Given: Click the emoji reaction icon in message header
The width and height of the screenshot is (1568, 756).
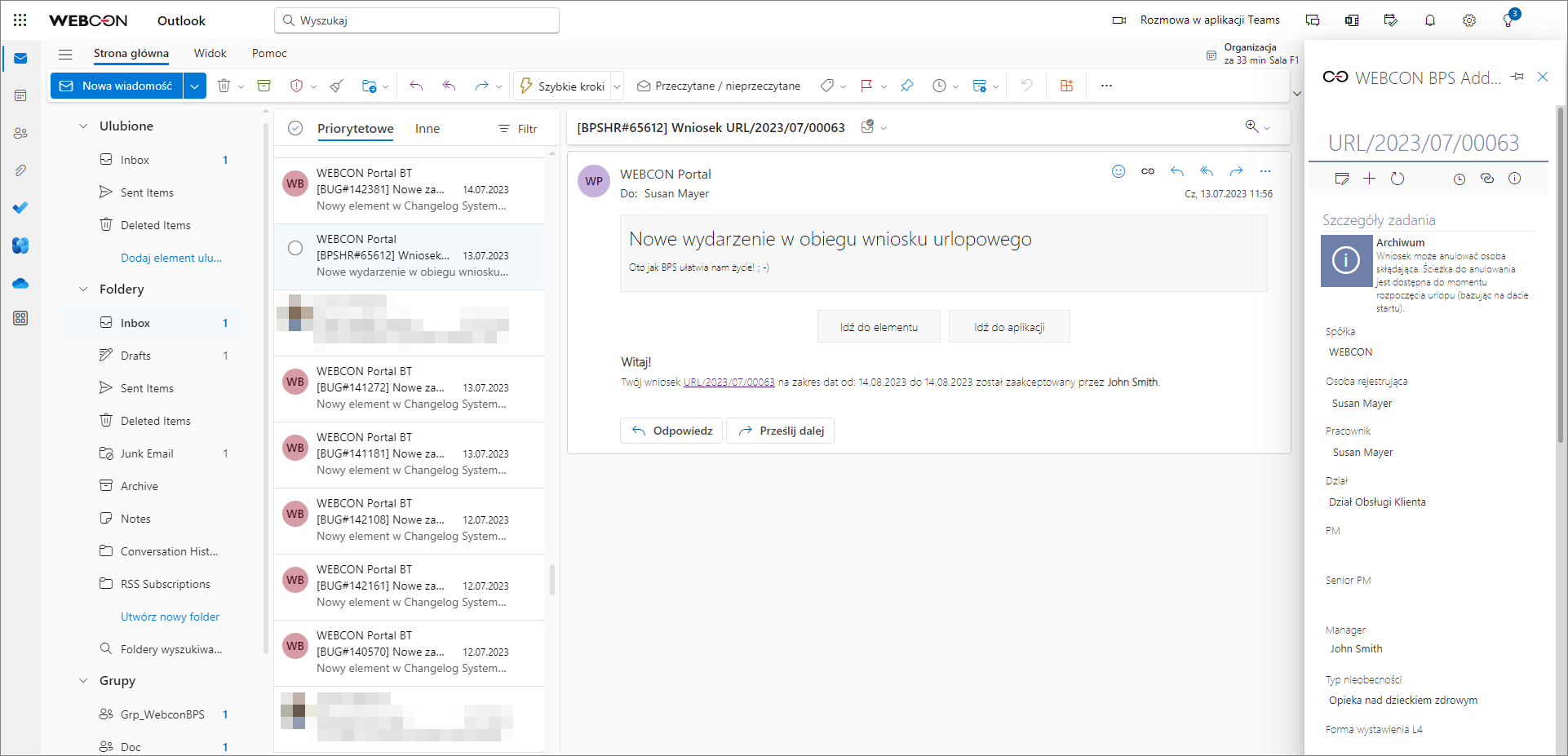Looking at the screenshot, I should [1118, 171].
